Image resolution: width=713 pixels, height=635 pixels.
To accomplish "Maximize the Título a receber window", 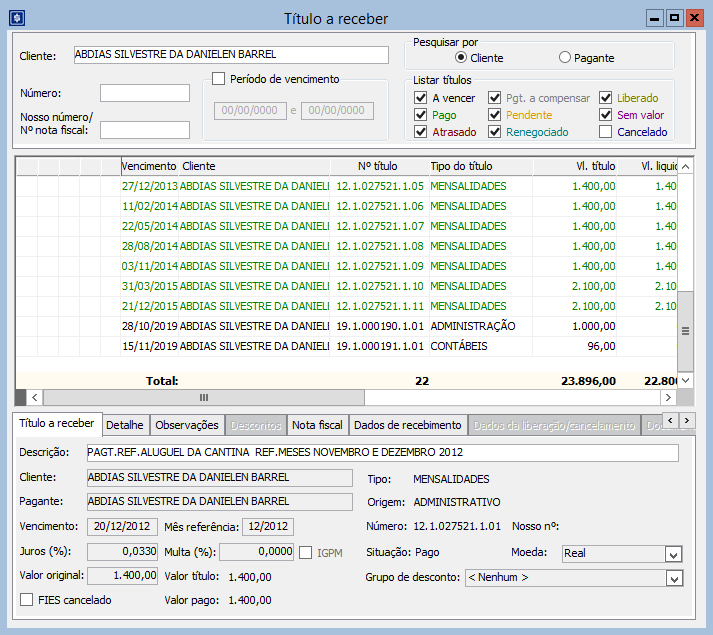I will tap(674, 18).
